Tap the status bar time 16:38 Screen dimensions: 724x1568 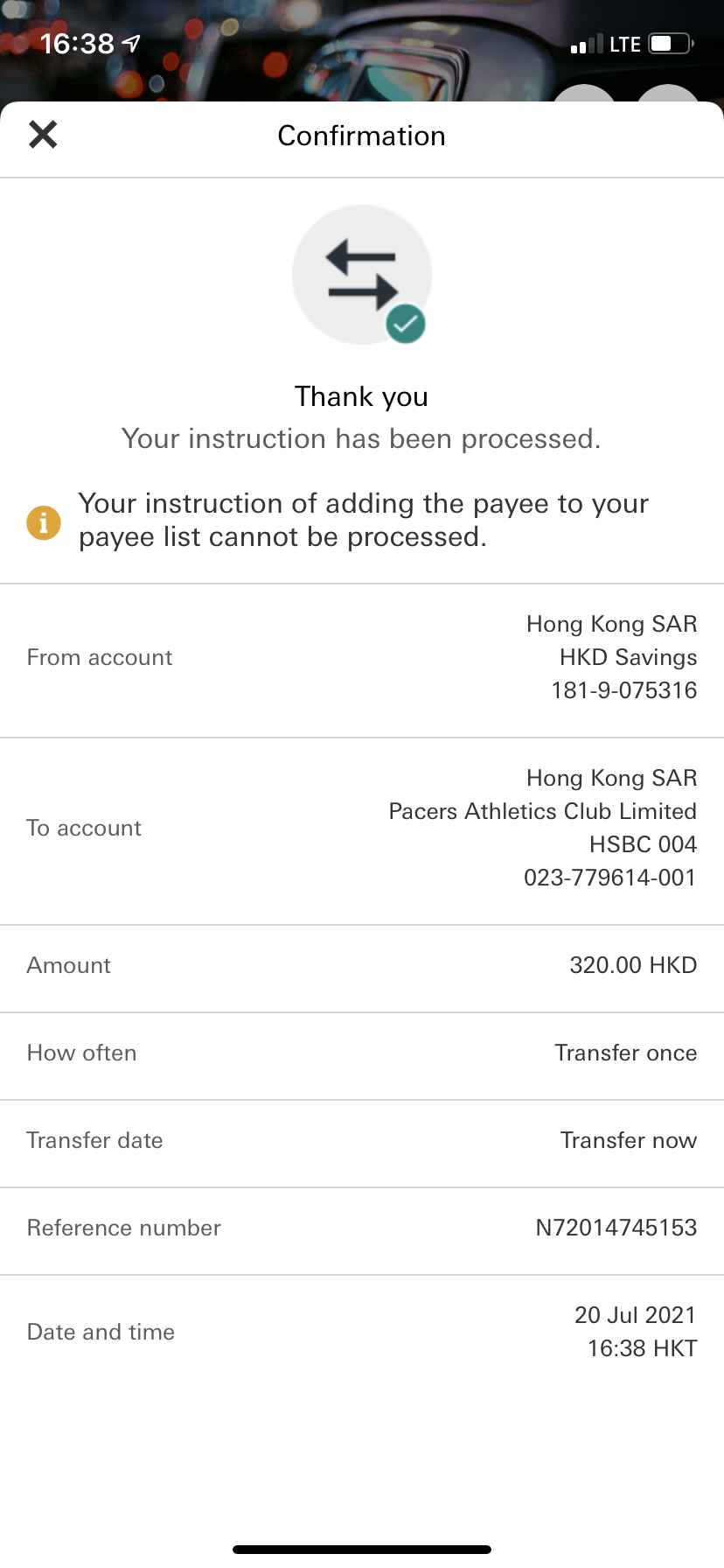(77, 43)
